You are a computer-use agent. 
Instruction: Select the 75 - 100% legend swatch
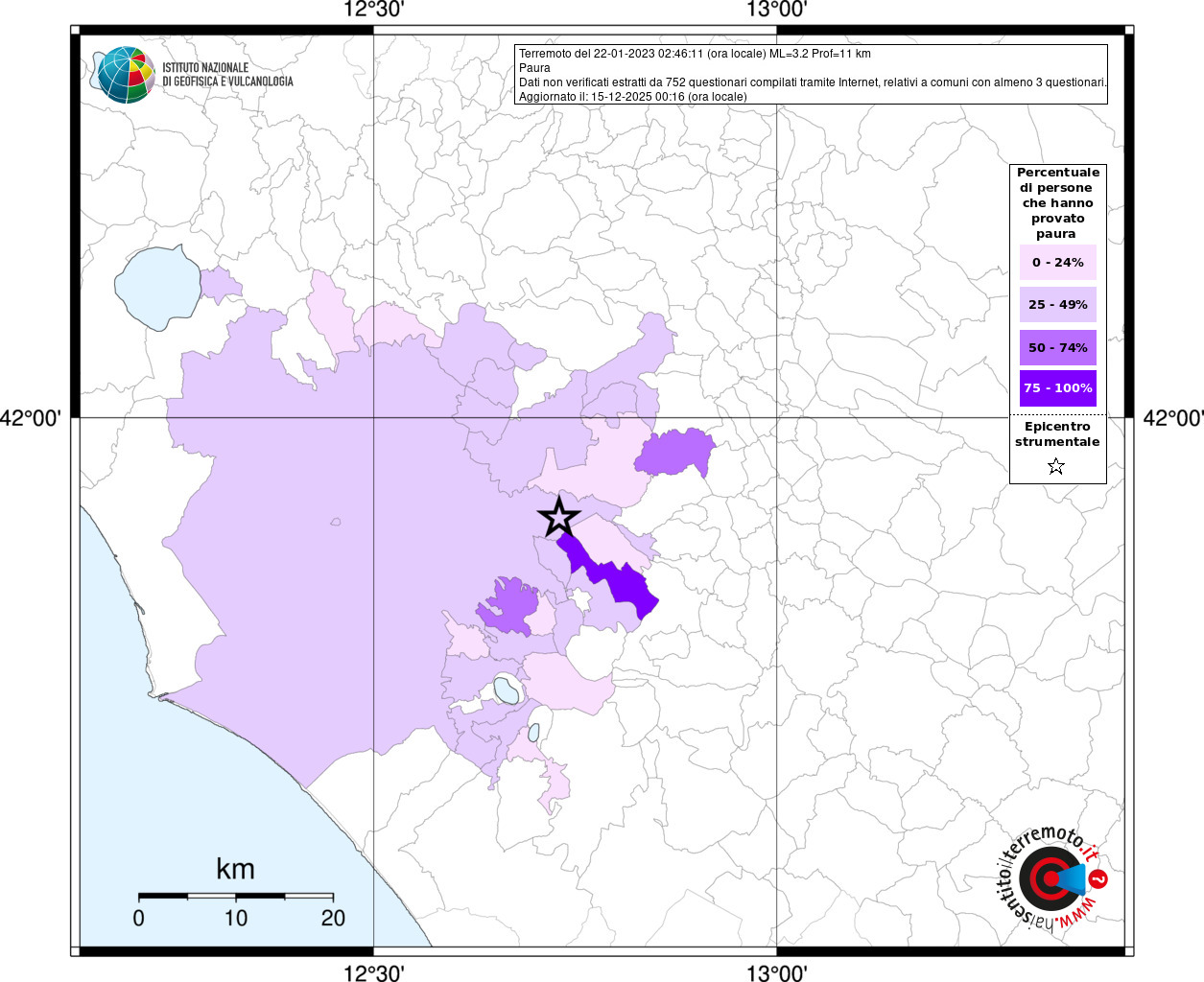coord(1057,388)
